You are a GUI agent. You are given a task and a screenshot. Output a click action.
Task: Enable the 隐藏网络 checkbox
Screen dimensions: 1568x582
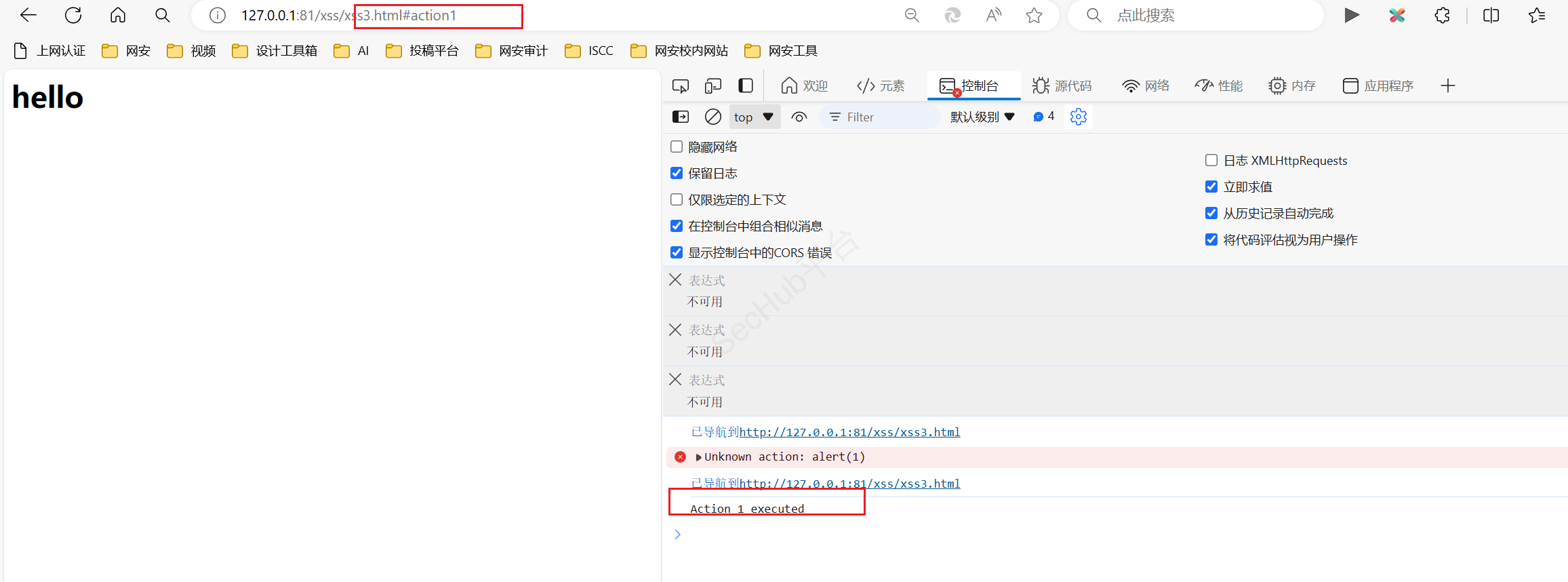tap(677, 147)
